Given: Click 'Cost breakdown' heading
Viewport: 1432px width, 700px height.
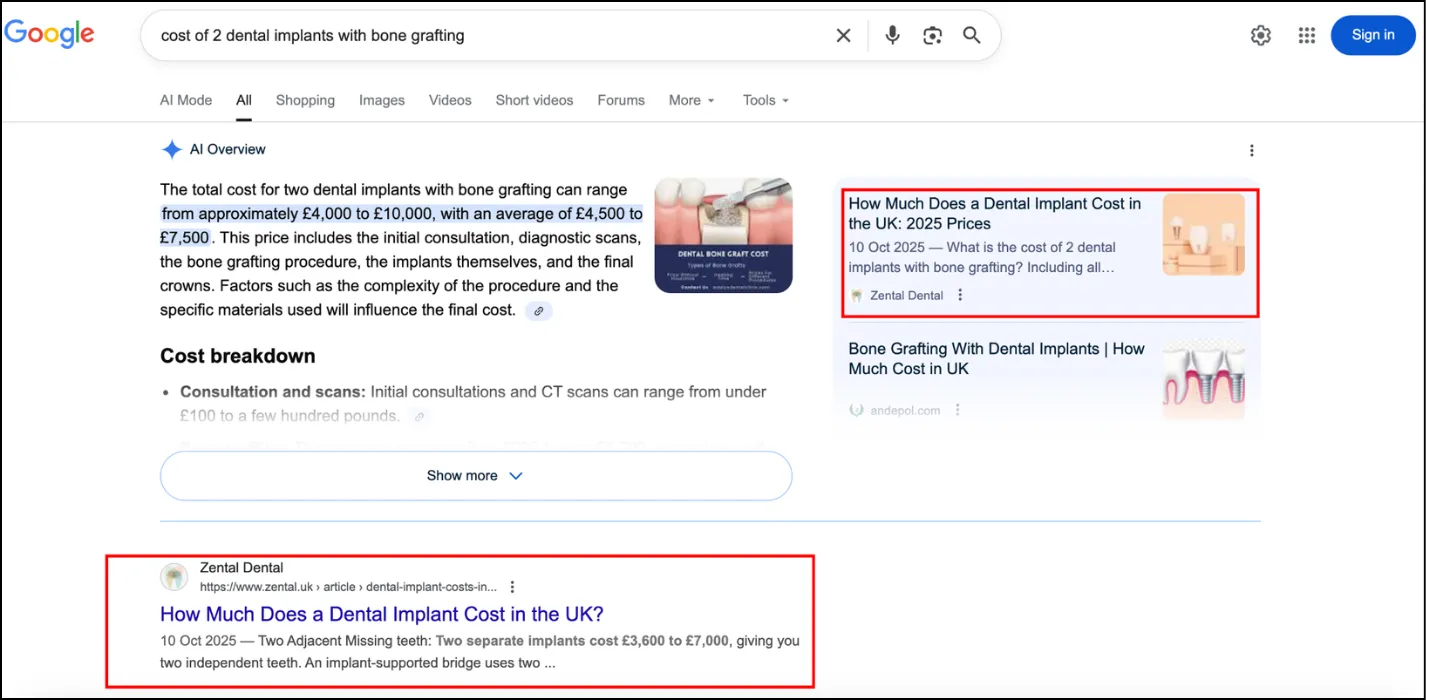Looking at the screenshot, I should [238, 356].
